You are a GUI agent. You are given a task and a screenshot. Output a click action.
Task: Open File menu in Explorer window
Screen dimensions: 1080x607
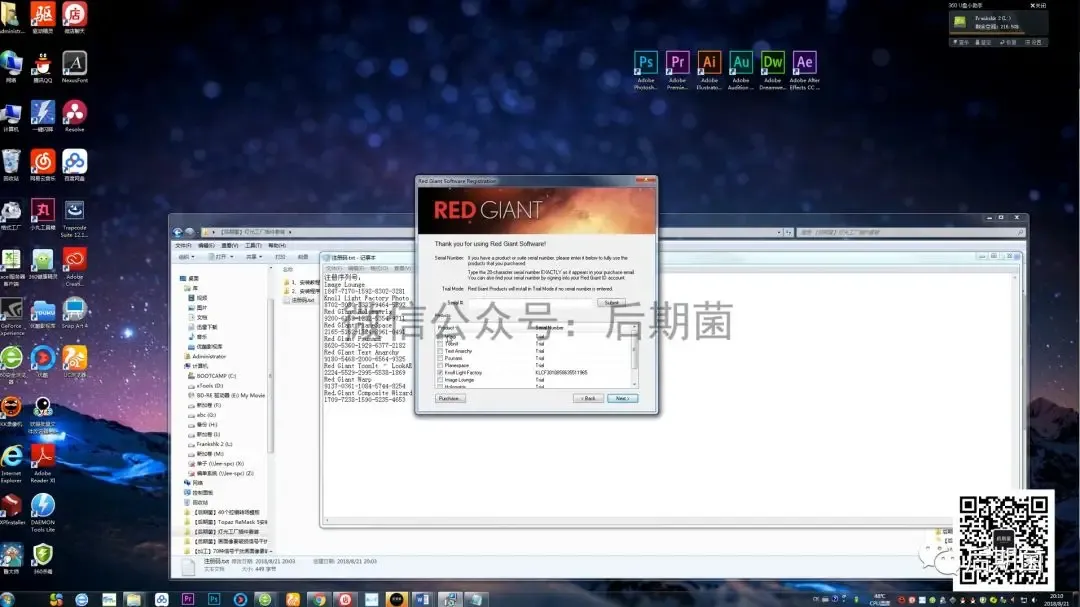click(183, 245)
